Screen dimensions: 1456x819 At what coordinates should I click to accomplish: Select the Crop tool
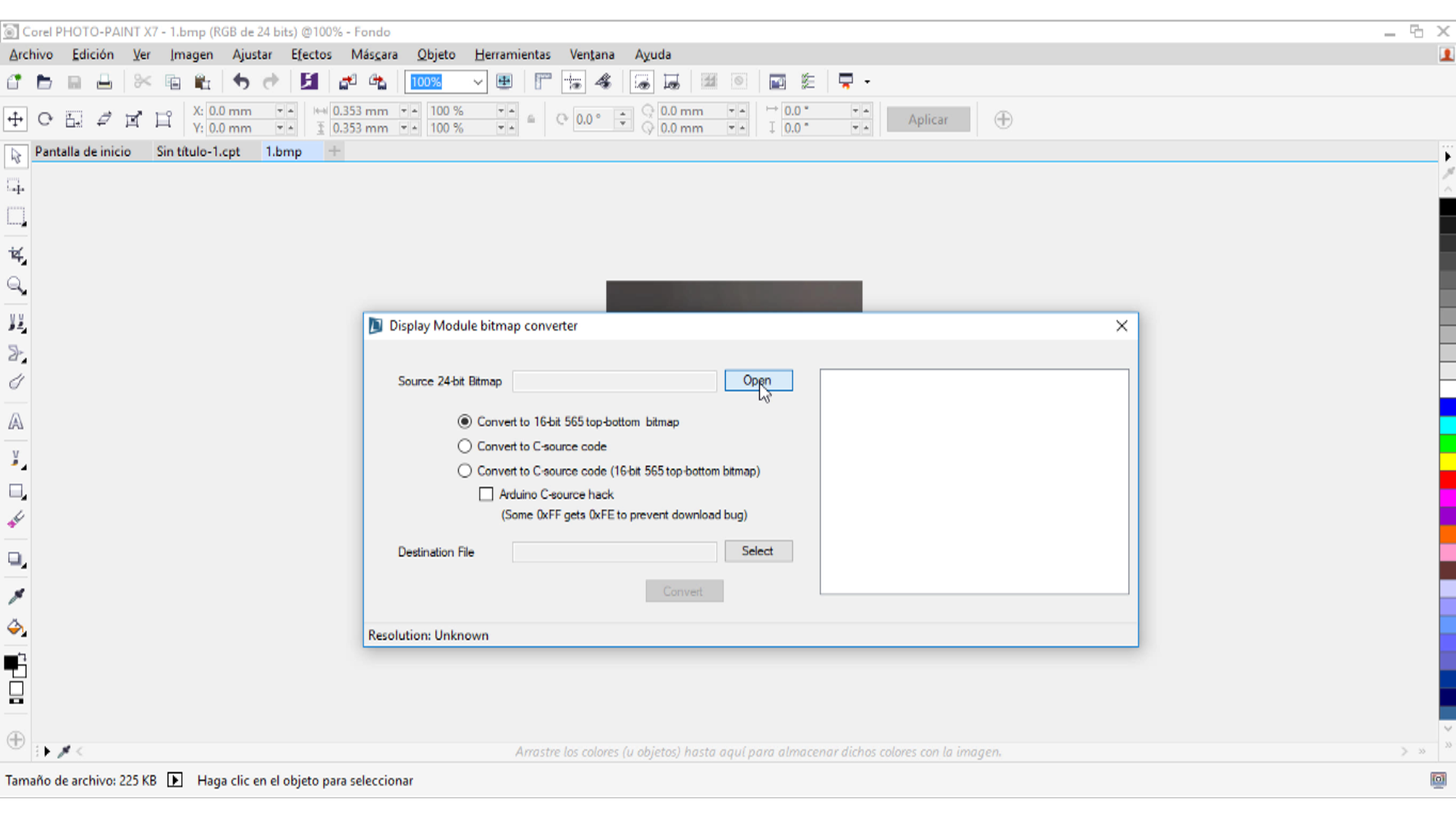pyautogui.click(x=16, y=256)
